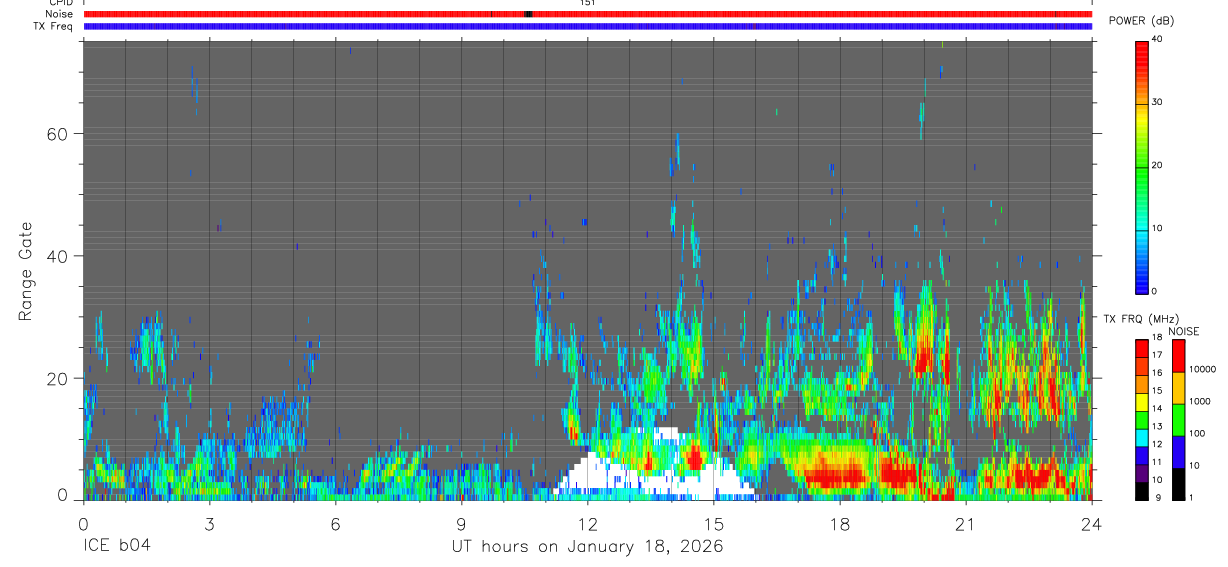Click the 0 label on the POWER scale

(1156, 291)
